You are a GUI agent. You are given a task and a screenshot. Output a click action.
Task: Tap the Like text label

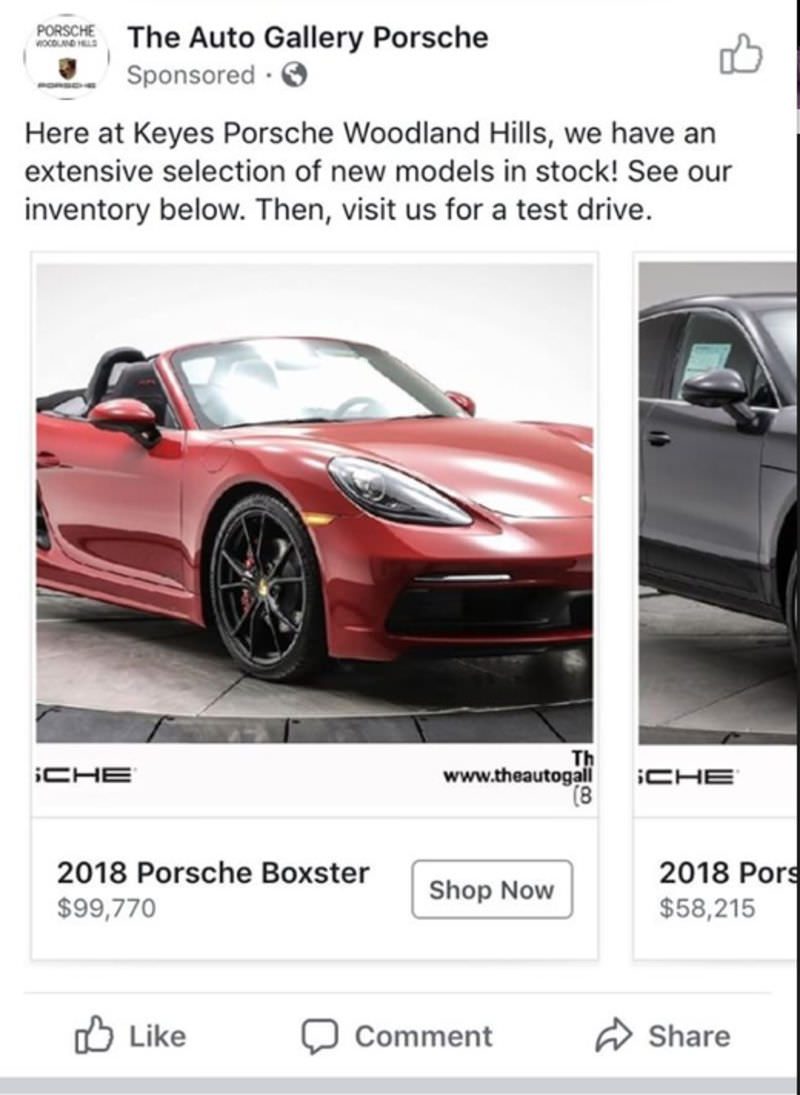point(157,1036)
